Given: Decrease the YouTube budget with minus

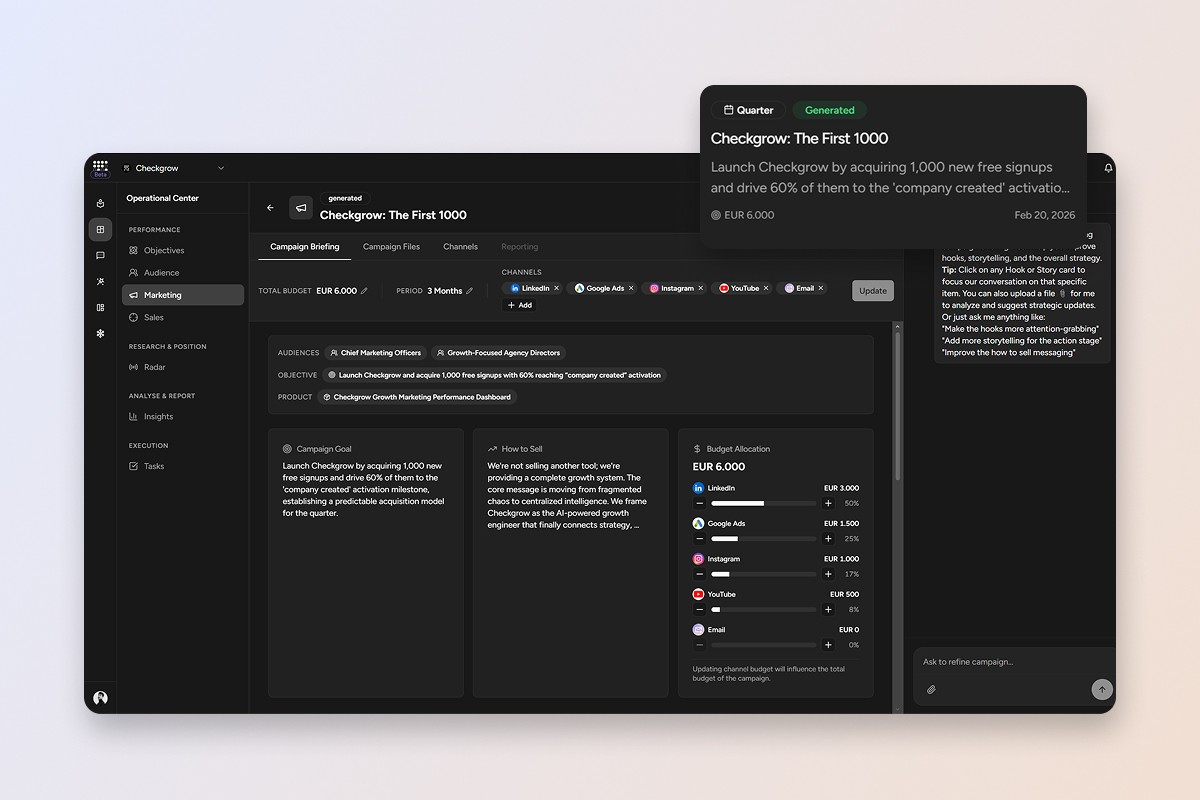Looking at the screenshot, I should tap(699, 609).
